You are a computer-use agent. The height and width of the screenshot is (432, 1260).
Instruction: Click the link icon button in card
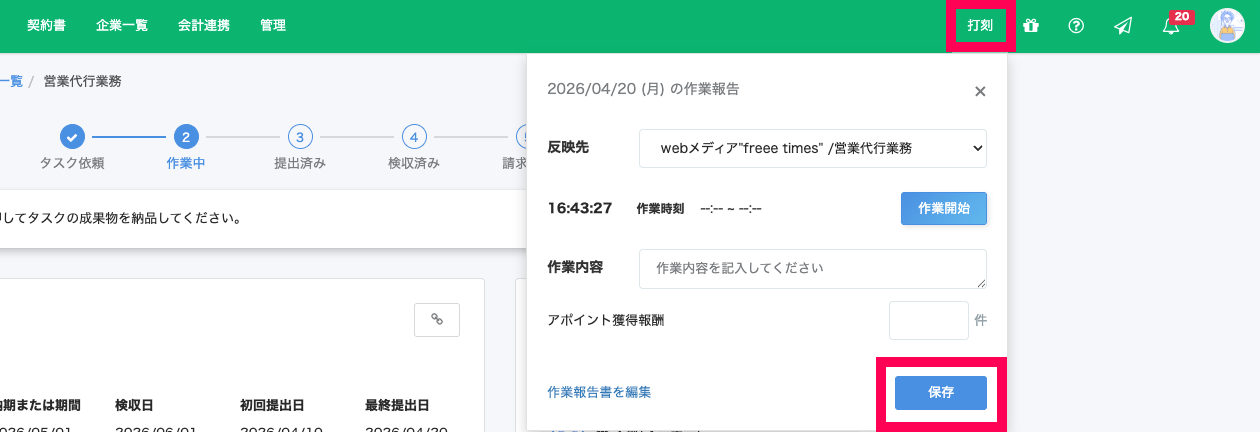click(437, 319)
